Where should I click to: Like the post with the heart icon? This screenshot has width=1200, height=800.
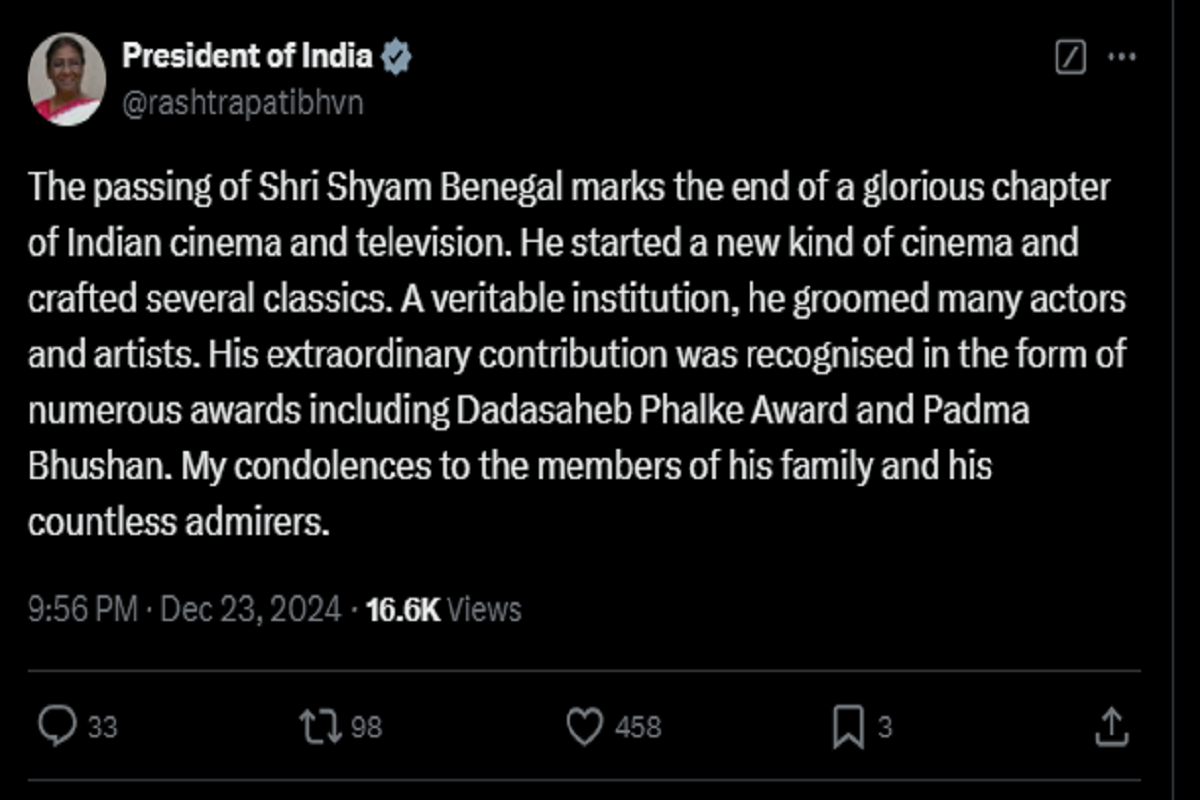pos(584,727)
